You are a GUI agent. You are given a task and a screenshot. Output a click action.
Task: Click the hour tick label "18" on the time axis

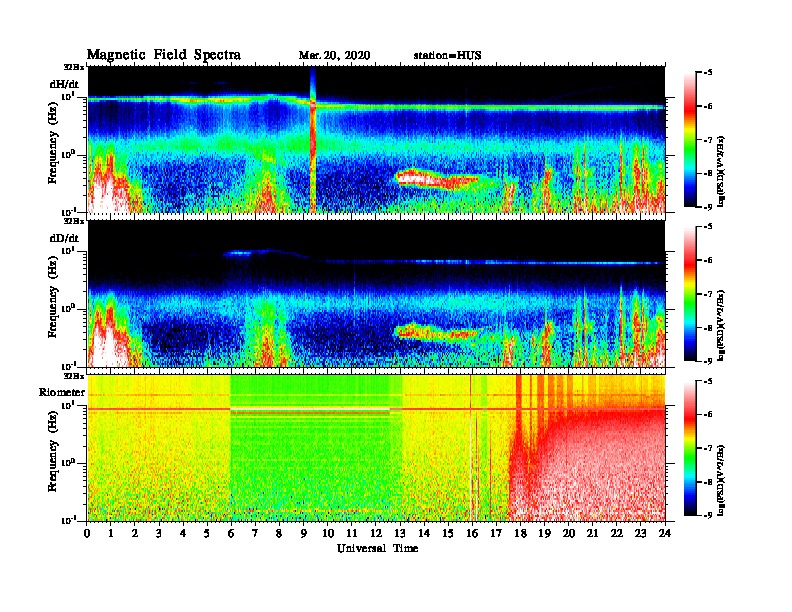click(520, 533)
